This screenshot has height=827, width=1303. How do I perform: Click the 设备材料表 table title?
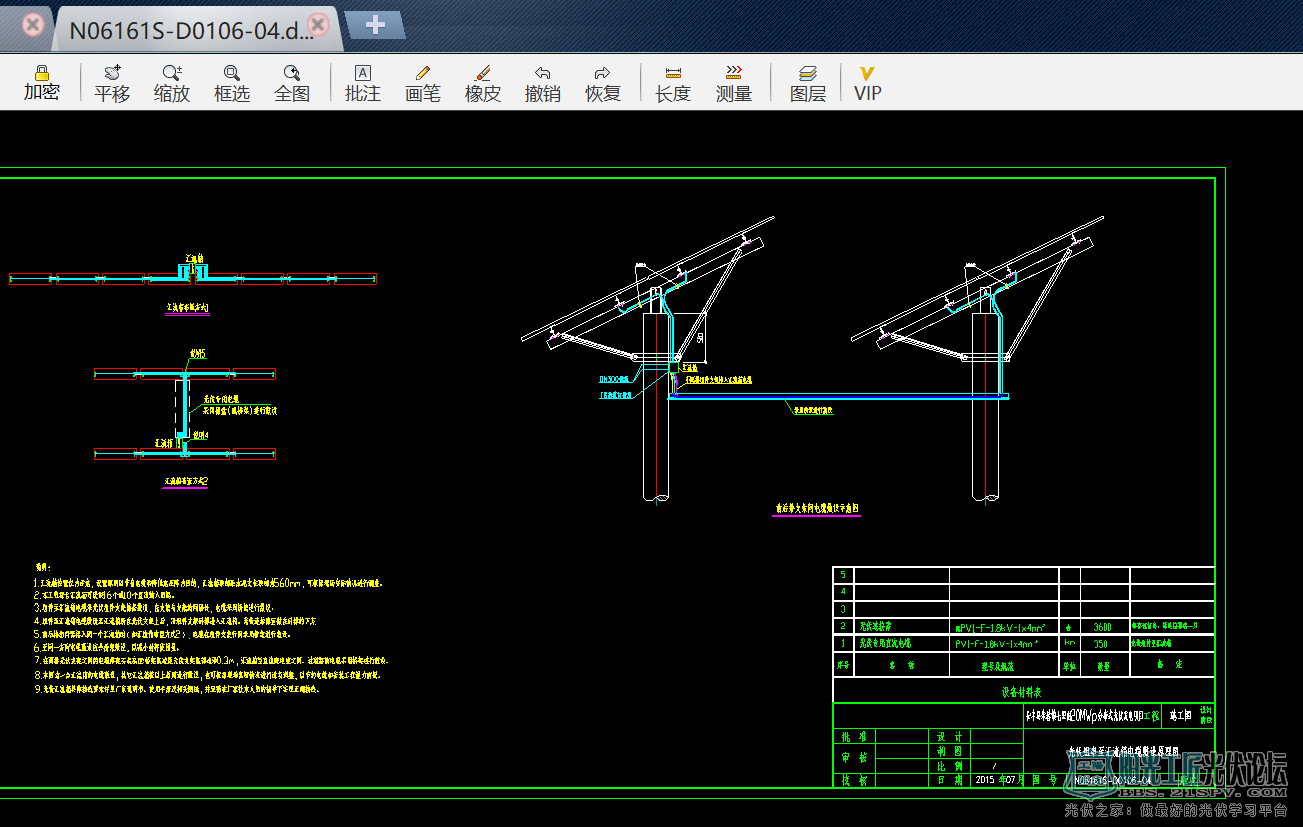(1022, 691)
